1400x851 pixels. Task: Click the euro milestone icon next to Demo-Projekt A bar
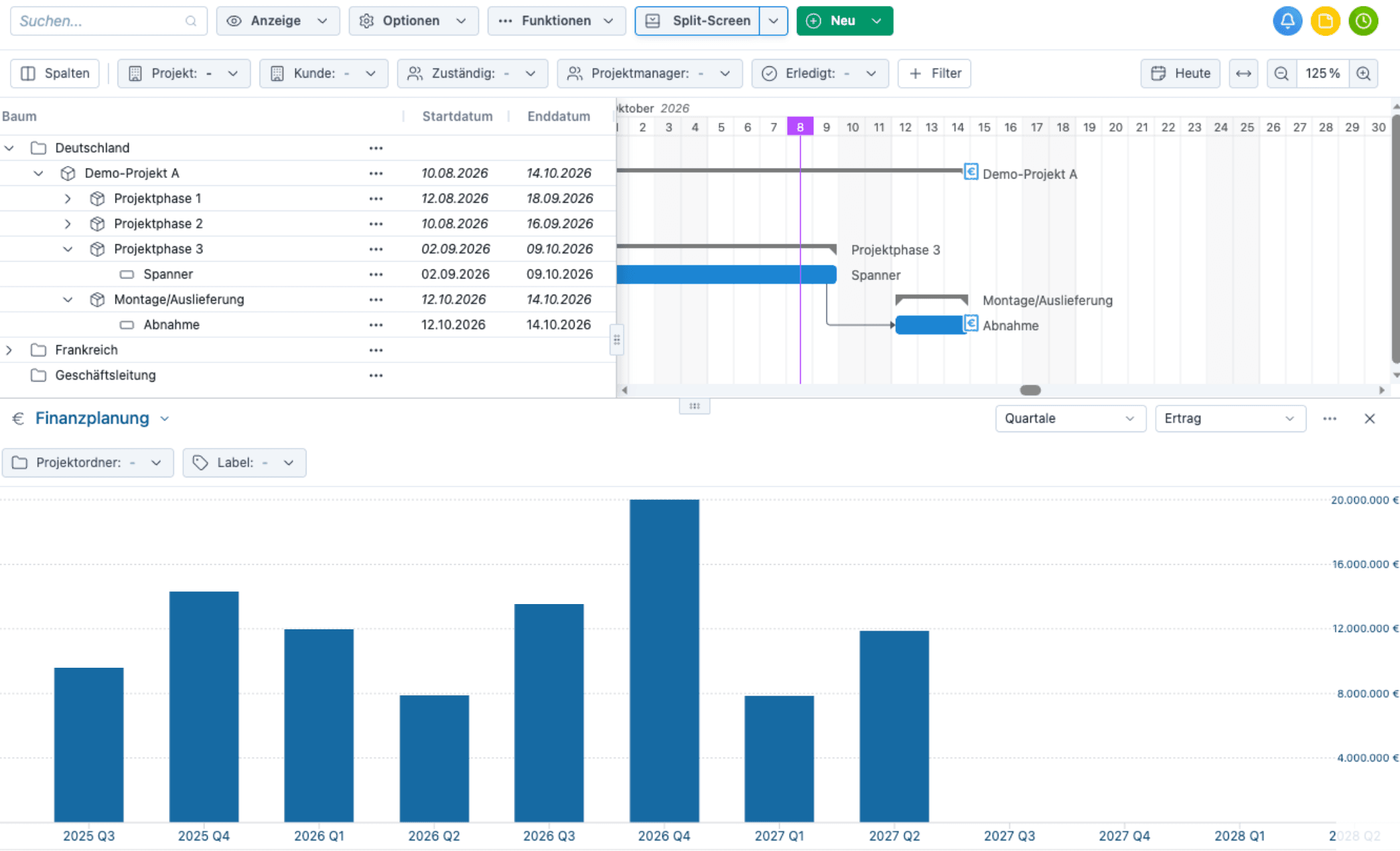coord(971,172)
